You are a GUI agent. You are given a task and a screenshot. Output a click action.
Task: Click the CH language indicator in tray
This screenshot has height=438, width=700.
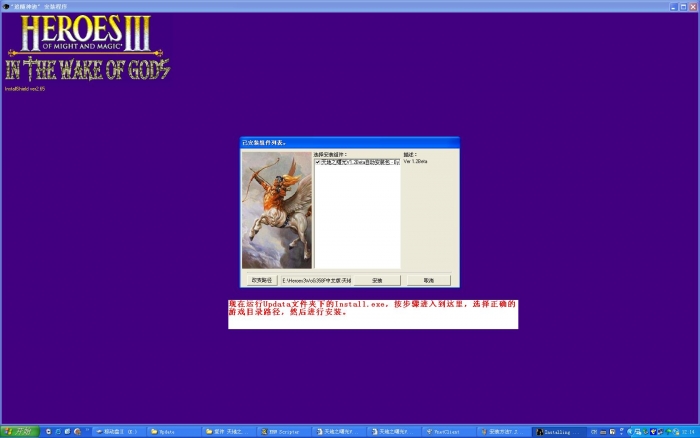click(x=594, y=432)
